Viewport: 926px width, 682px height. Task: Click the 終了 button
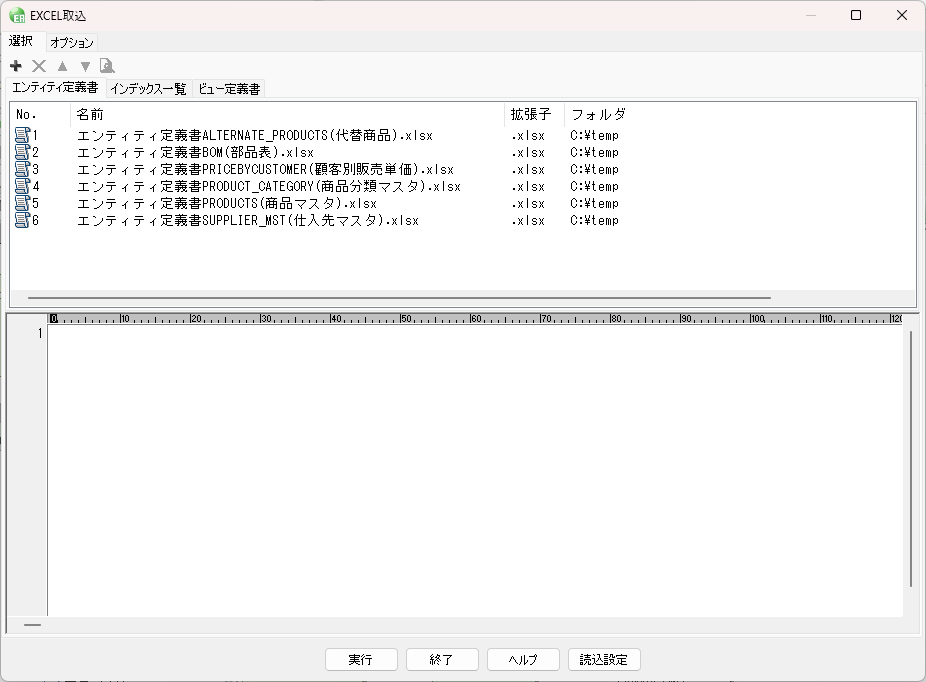tap(442, 660)
